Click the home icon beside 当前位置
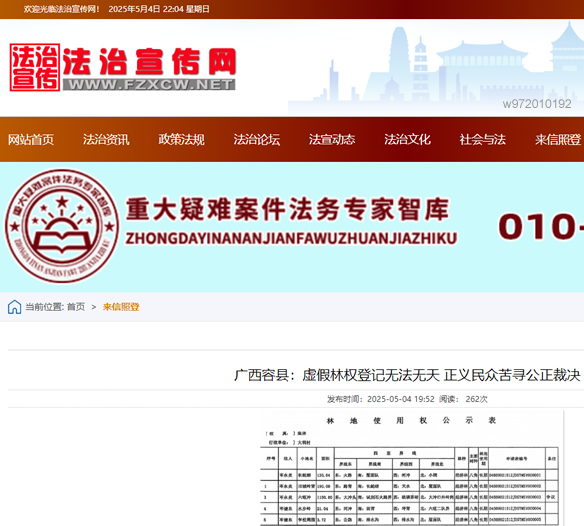Screen dimensions: 584x526 pos(15,307)
